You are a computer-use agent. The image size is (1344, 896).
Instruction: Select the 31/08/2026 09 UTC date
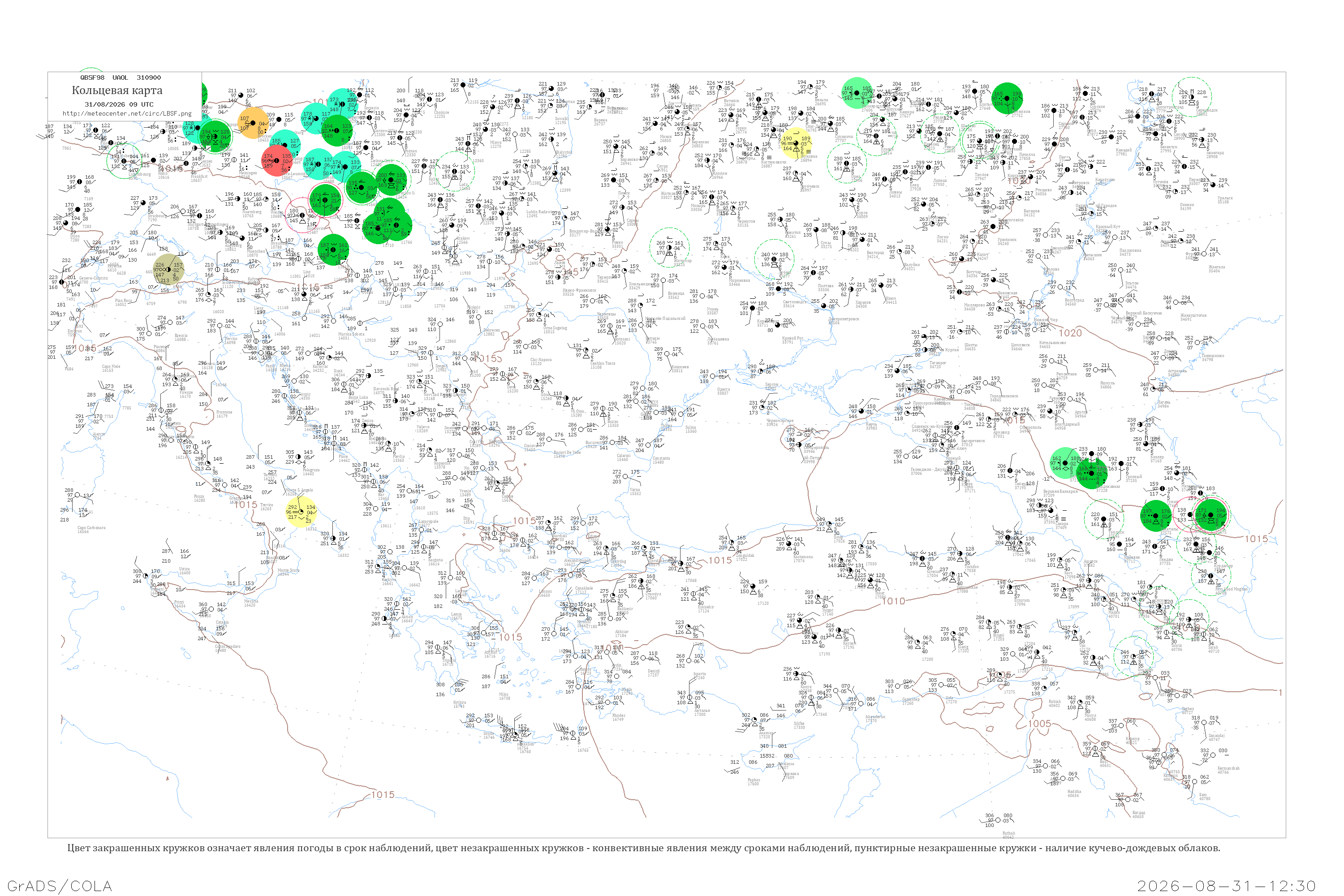point(119,104)
